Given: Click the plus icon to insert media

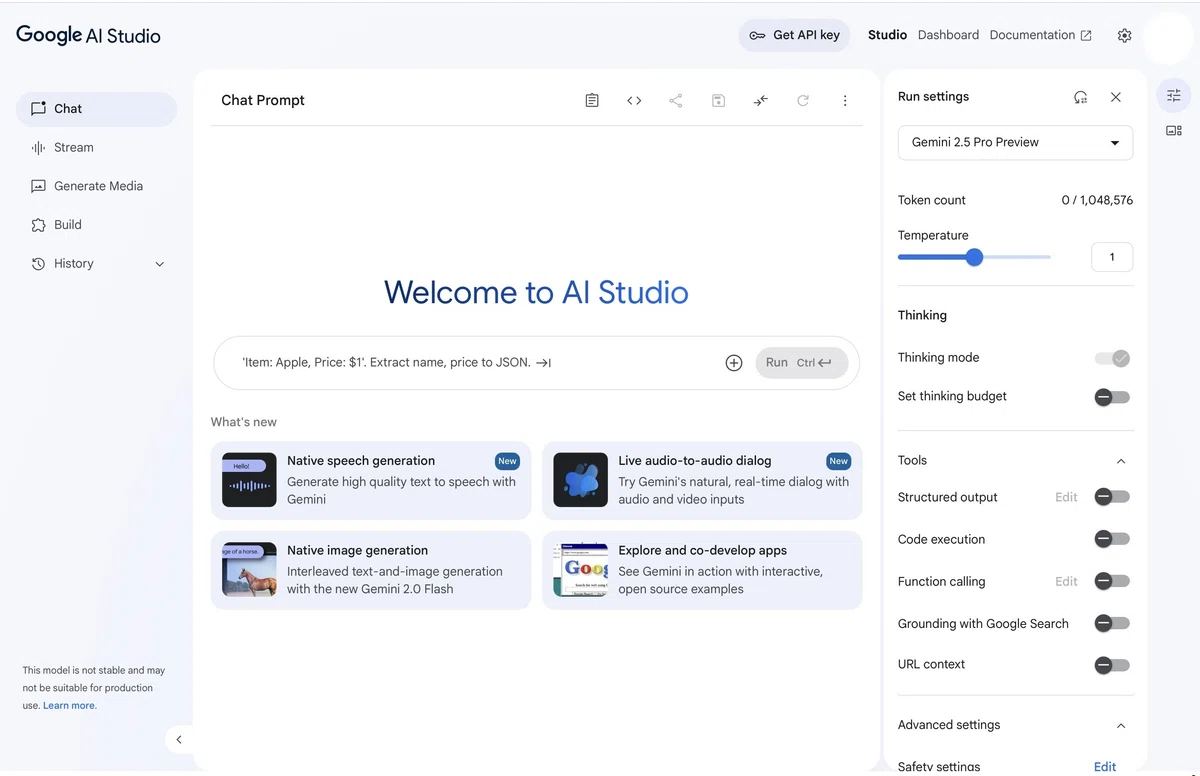Looking at the screenshot, I should [x=734, y=363].
